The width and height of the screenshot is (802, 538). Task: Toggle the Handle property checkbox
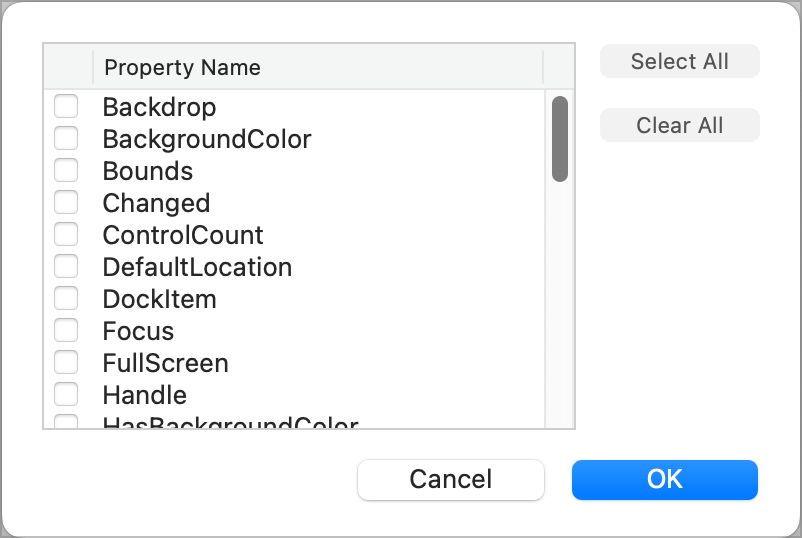(66, 394)
